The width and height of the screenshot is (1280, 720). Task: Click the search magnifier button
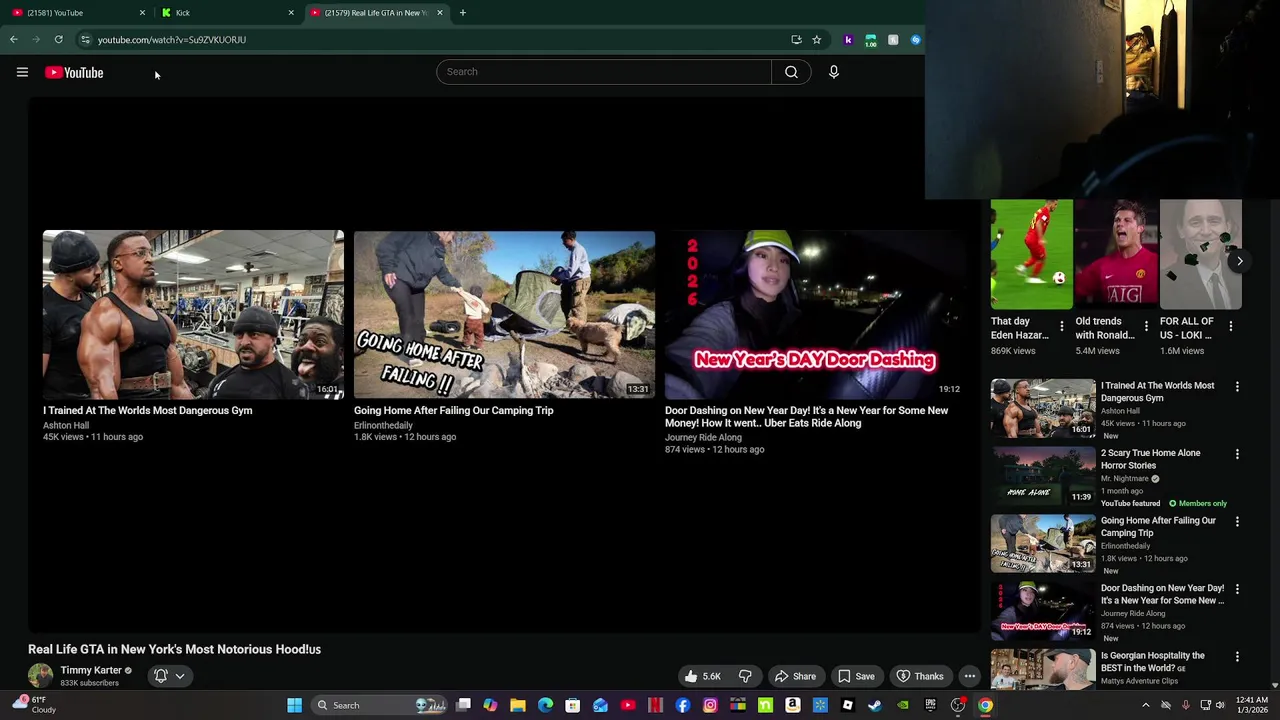pyautogui.click(x=791, y=72)
